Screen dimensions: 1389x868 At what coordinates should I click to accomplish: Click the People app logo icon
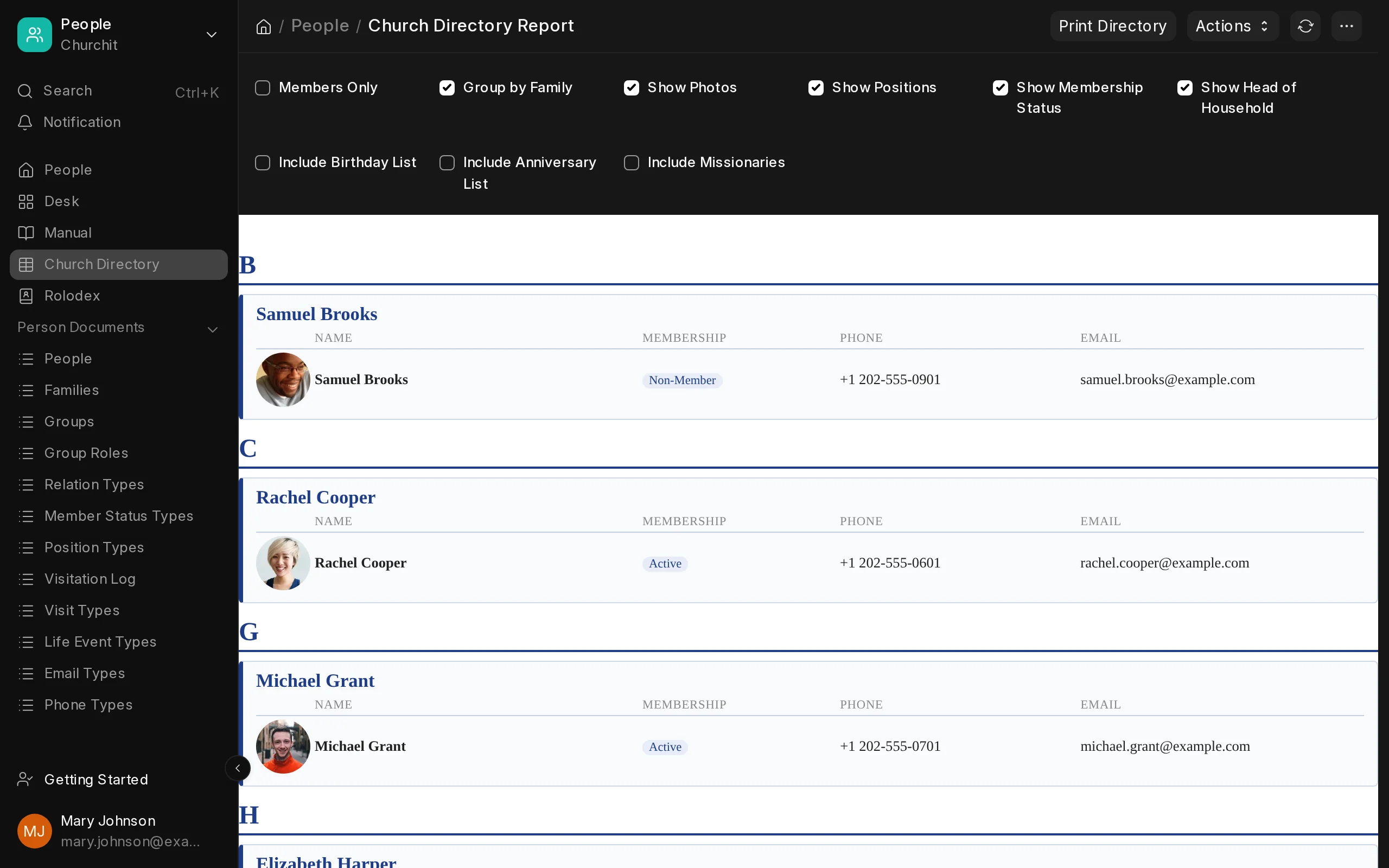coord(34,34)
